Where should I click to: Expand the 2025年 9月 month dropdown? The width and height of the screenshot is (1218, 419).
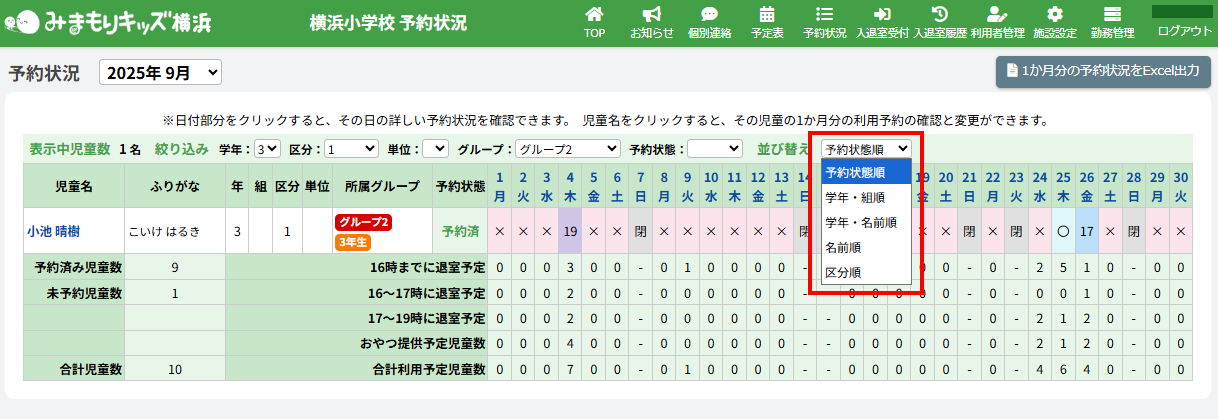(x=160, y=73)
